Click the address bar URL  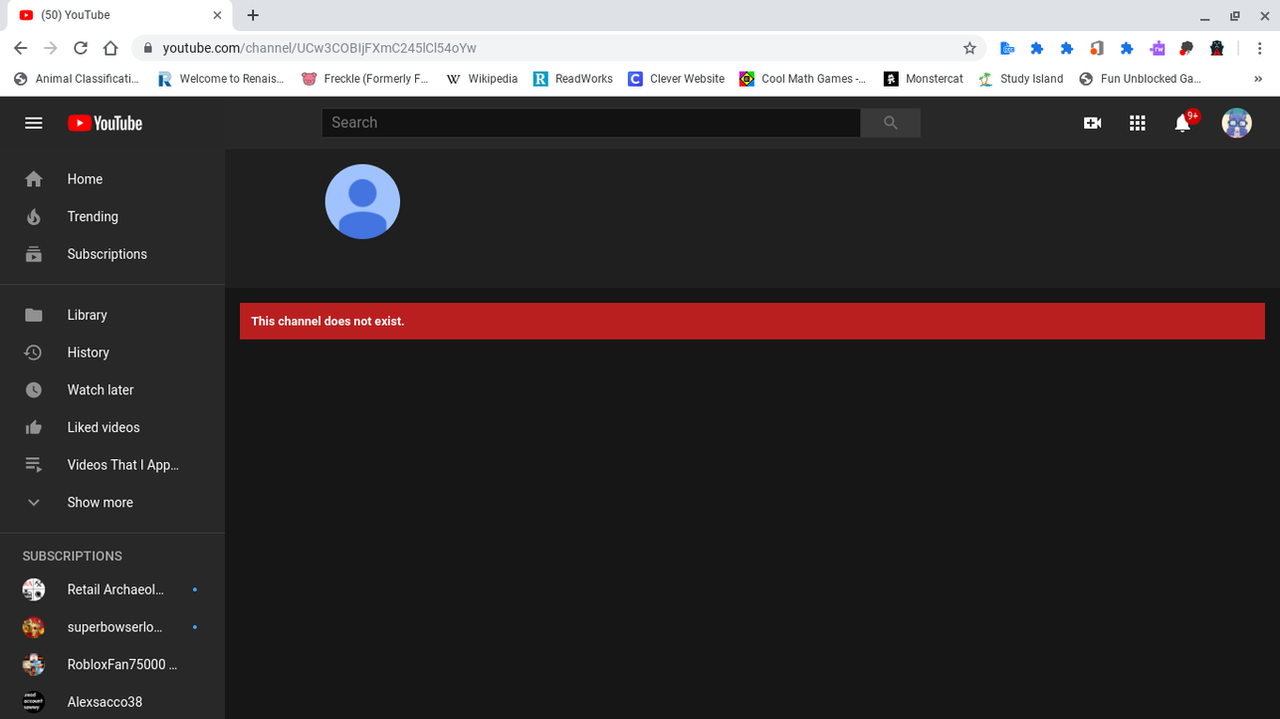click(320, 48)
